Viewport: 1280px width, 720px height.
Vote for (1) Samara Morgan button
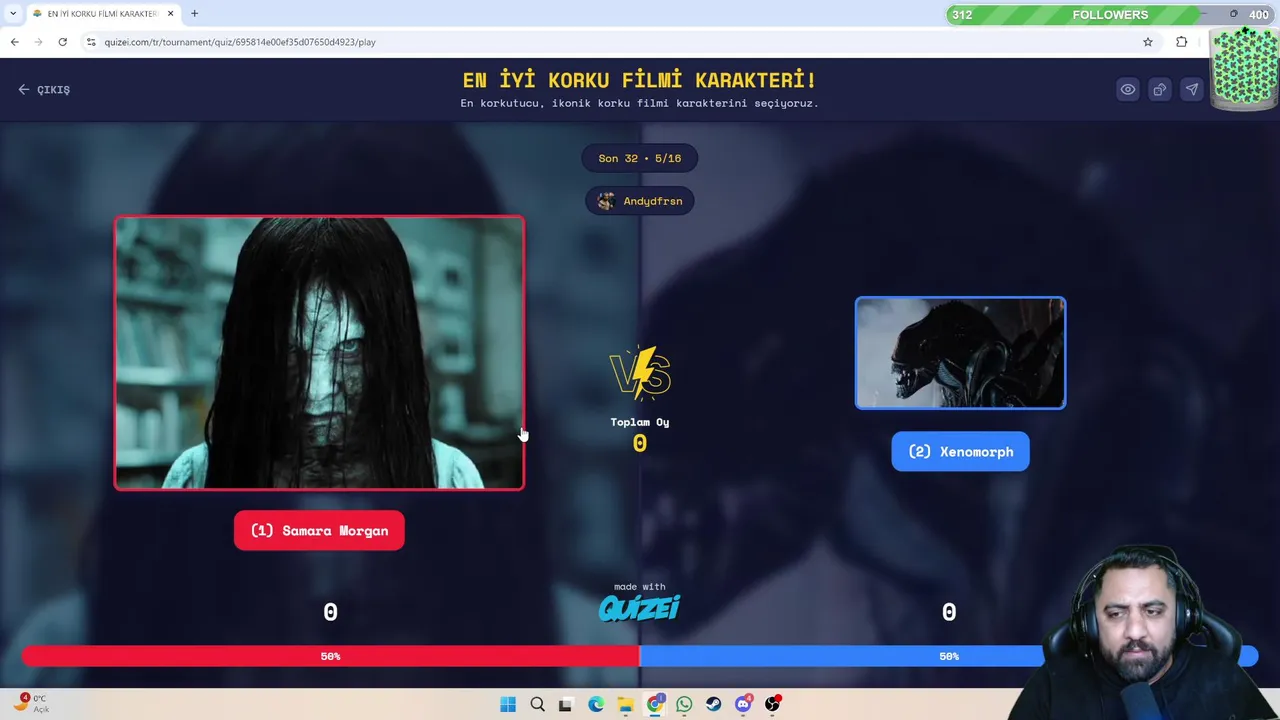click(319, 531)
